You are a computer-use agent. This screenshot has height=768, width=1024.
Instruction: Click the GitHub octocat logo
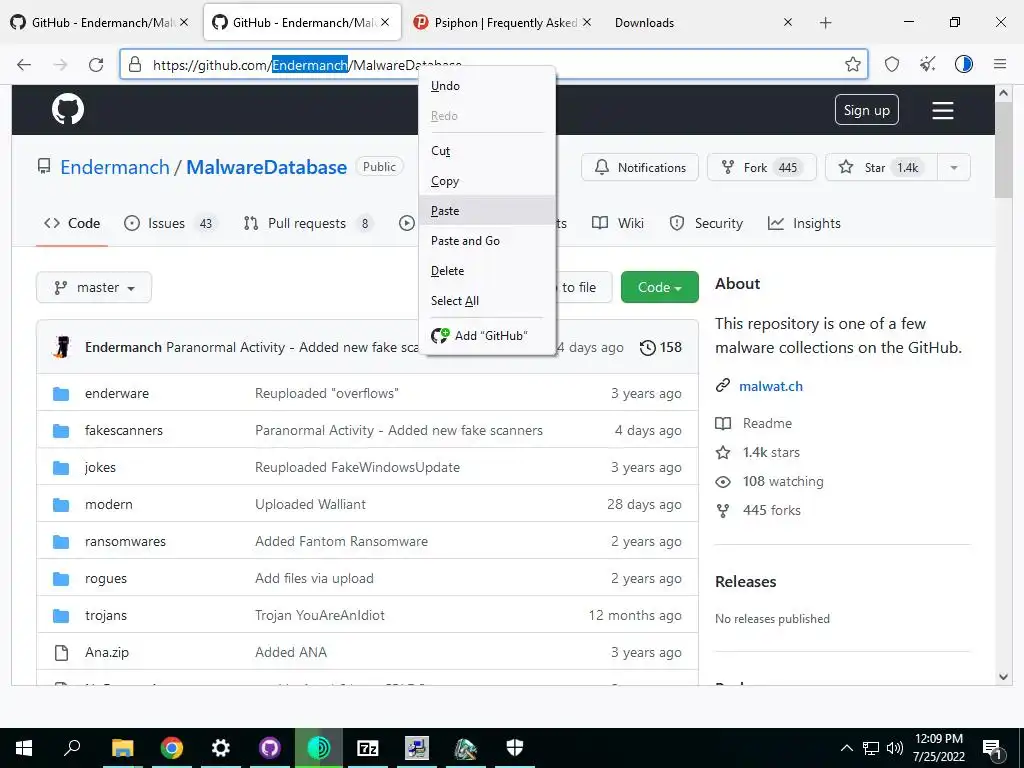click(68, 110)
